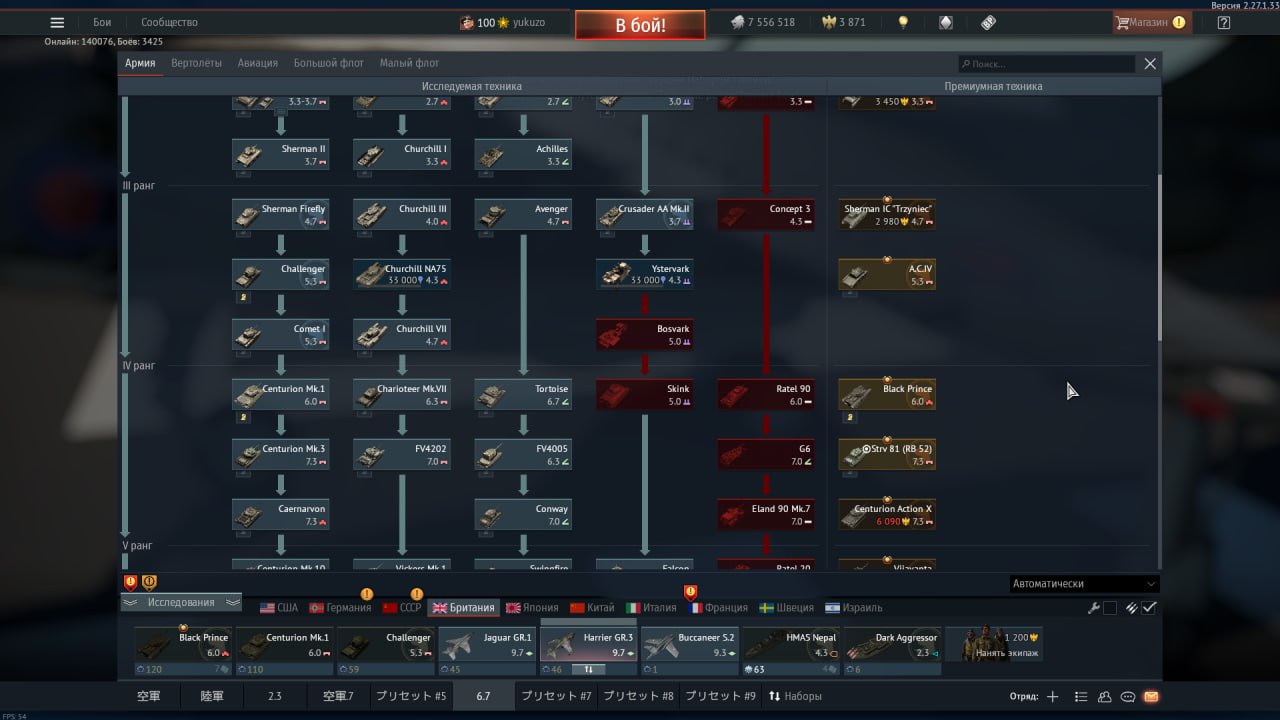Expand the Исследования panel toggle

point(181,602)
